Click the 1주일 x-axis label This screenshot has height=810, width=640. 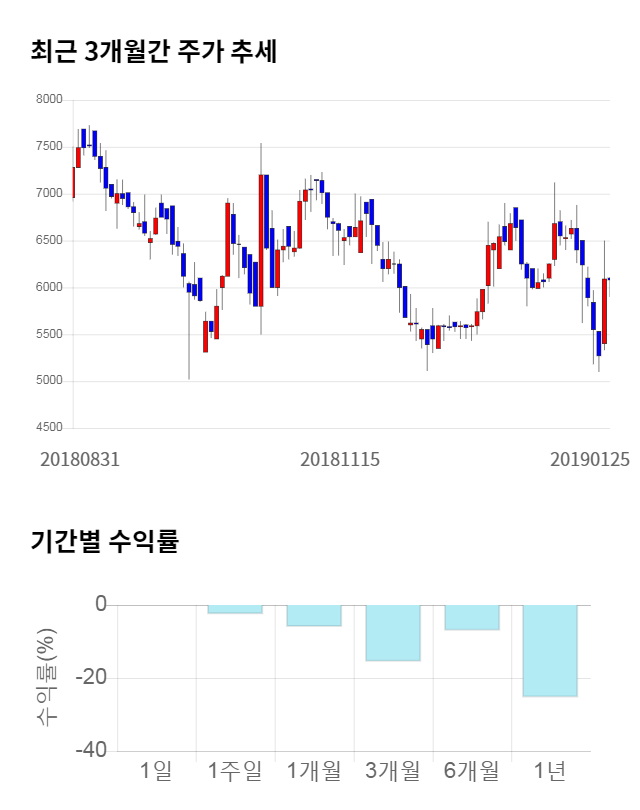235,771
